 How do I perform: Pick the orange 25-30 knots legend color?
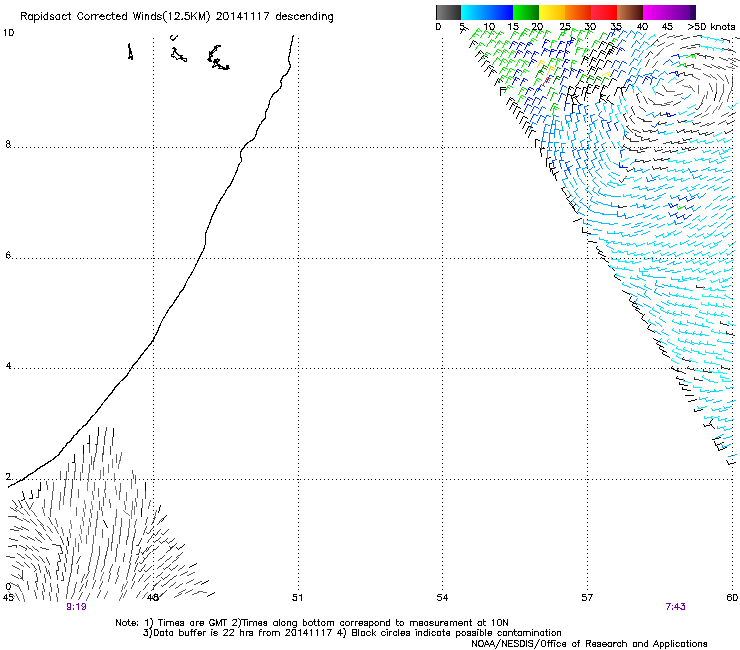click(578, 12)
